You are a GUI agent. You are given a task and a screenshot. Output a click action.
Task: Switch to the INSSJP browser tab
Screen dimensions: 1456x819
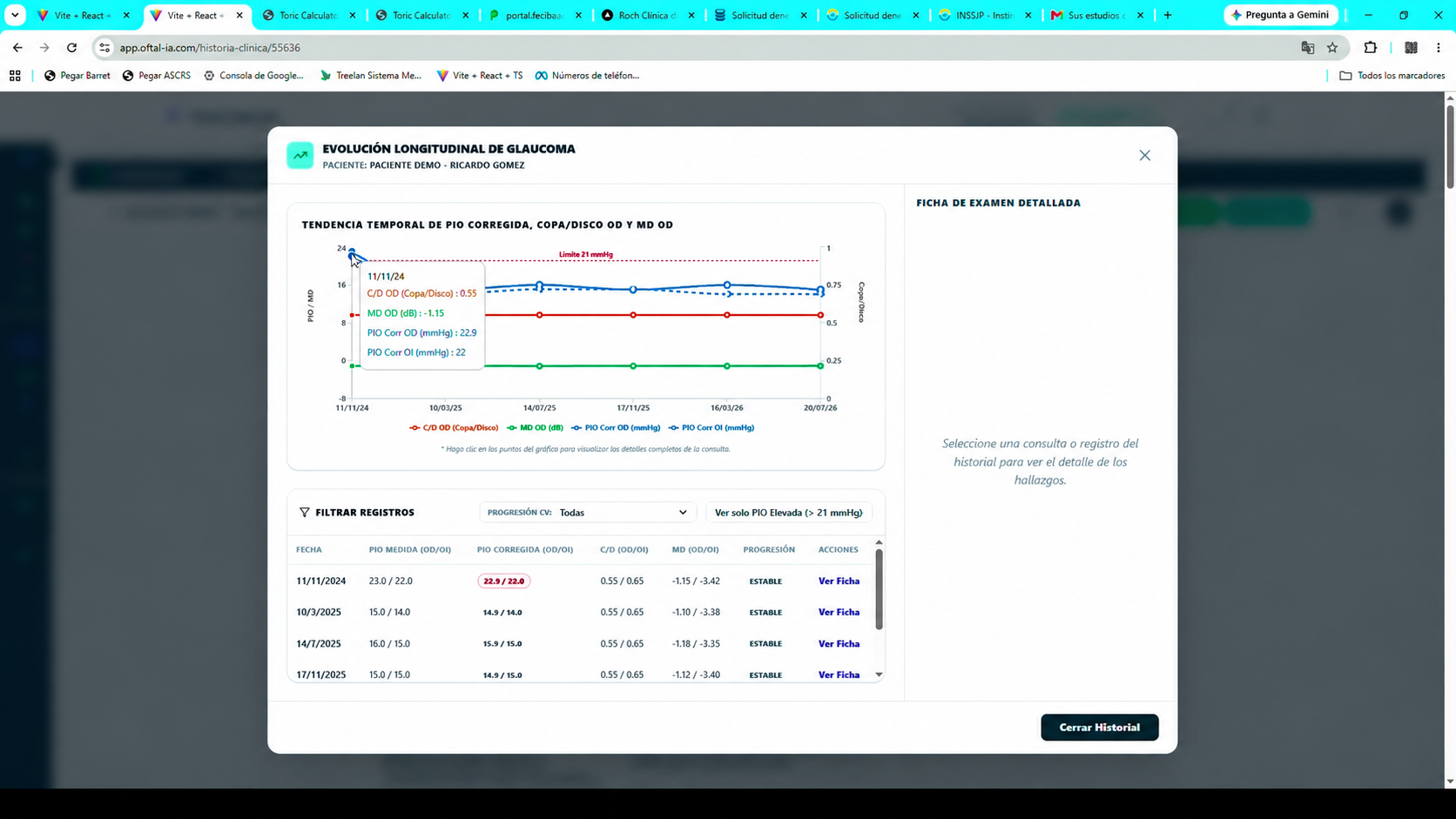click(984, 16)
